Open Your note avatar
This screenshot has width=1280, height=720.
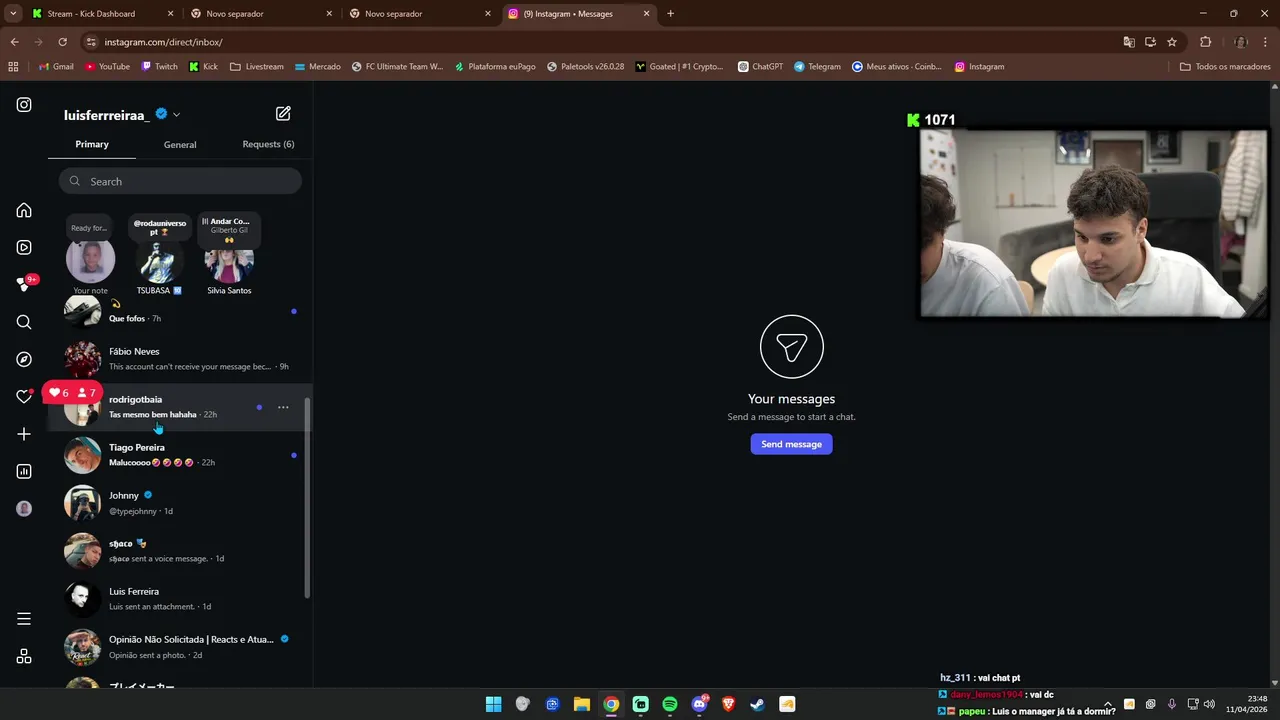(x=90, y=260)
